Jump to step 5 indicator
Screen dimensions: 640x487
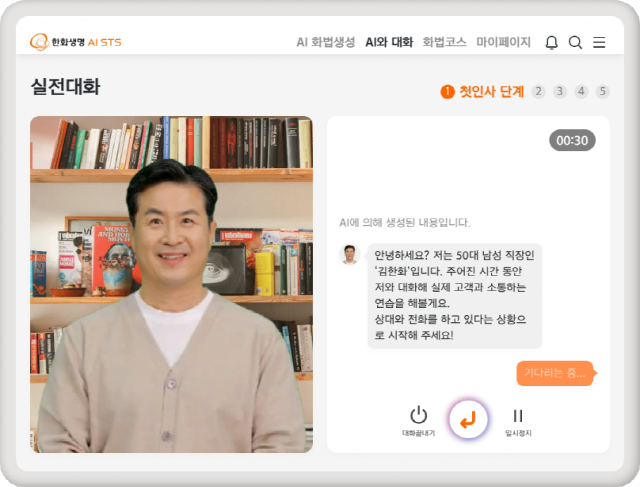click(603, 91)
